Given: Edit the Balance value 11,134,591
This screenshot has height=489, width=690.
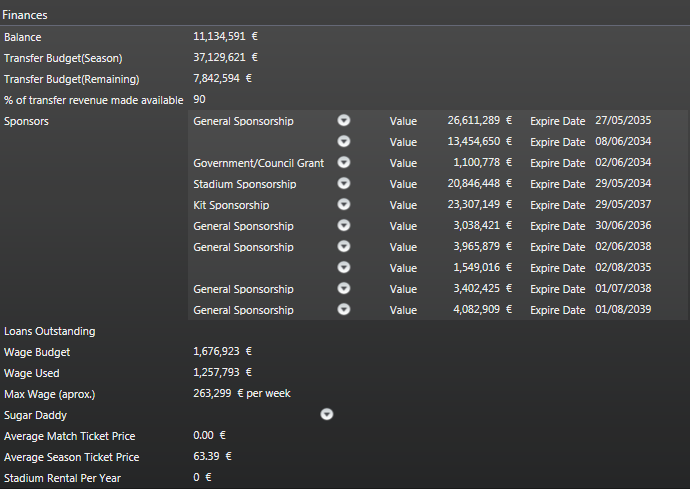Looking at the screenshot, I should pos(219,37).
